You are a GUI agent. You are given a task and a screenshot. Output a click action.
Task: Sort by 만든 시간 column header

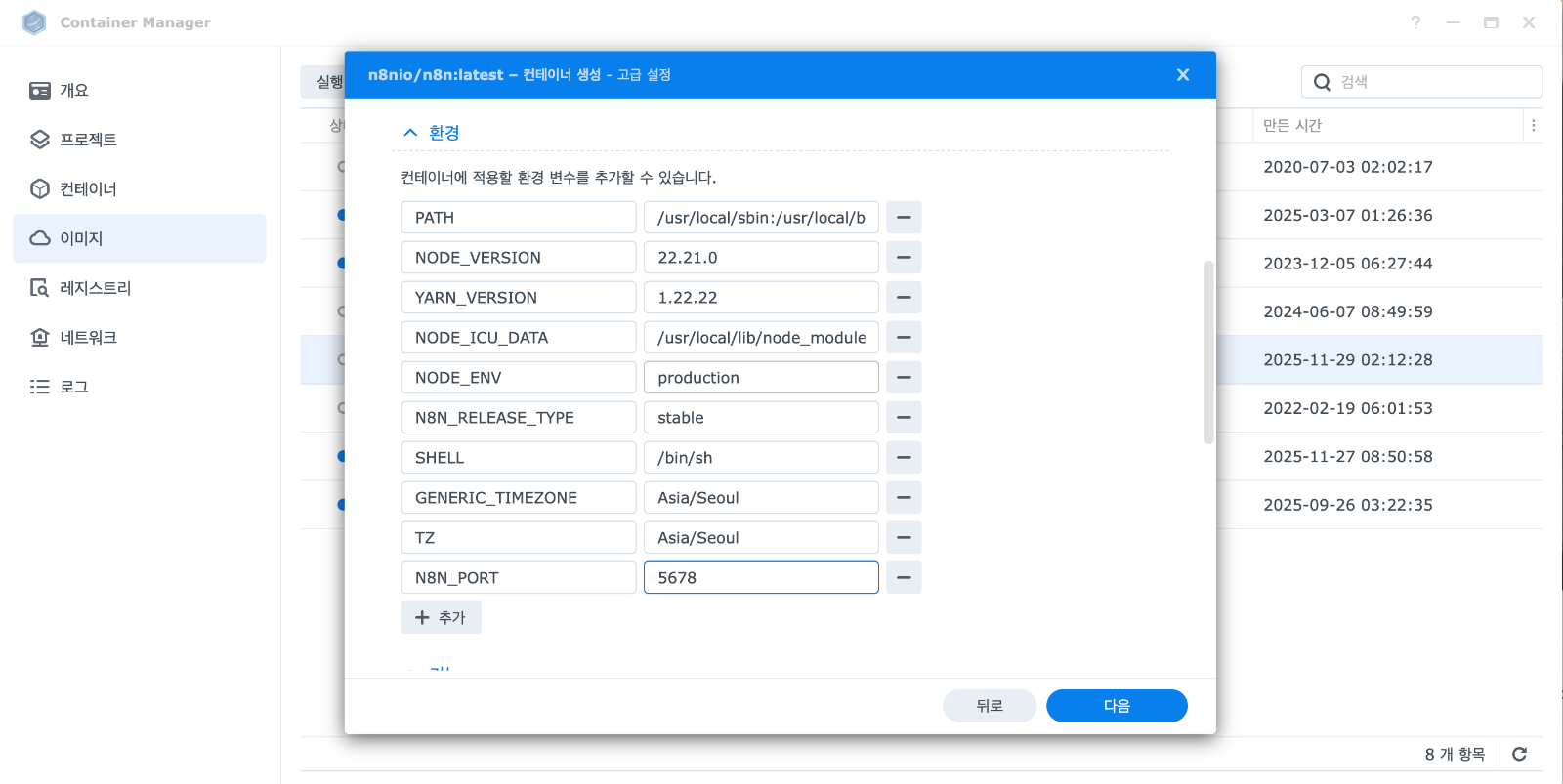pos(1387,126)
